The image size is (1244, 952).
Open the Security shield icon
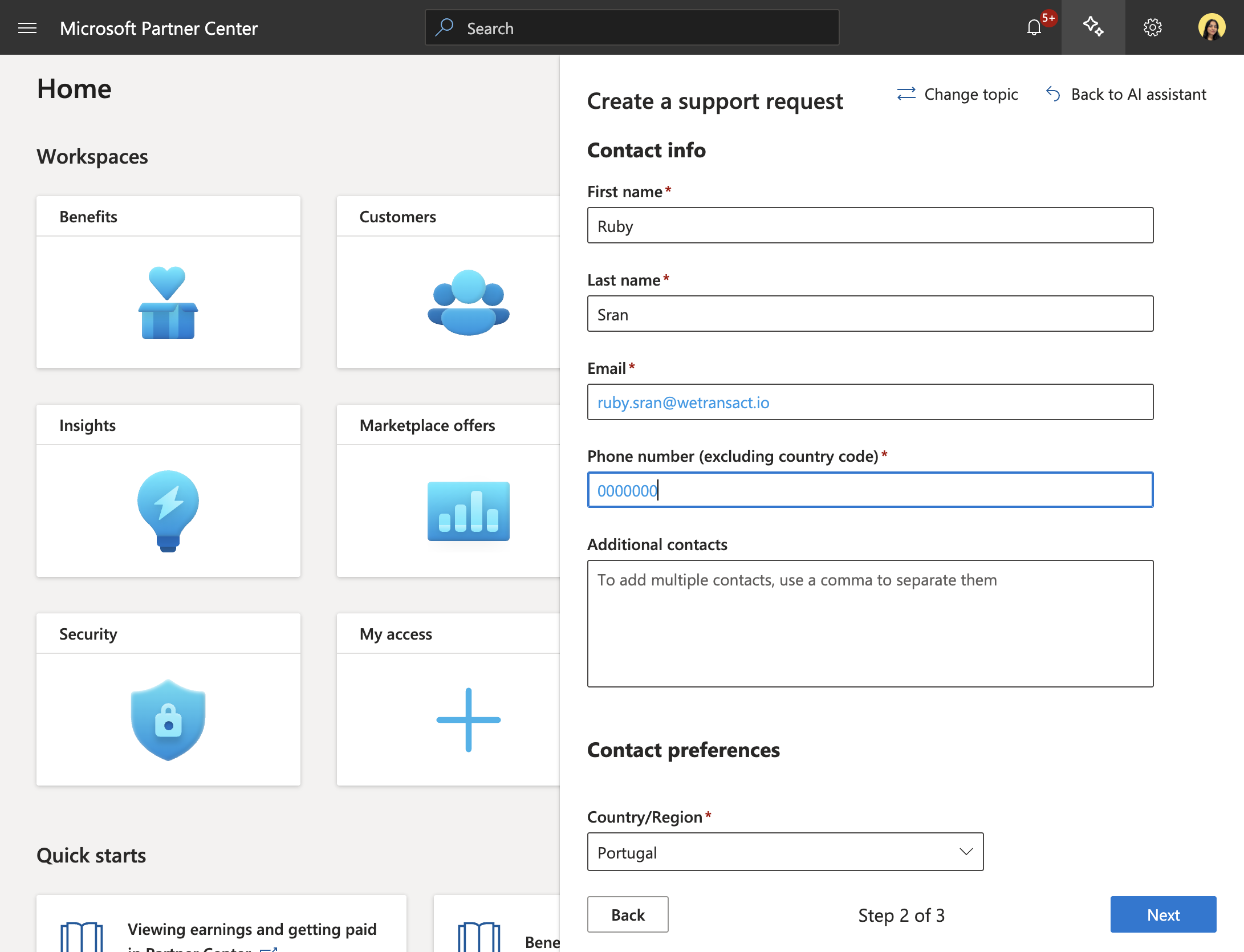[x=168, y=720]
